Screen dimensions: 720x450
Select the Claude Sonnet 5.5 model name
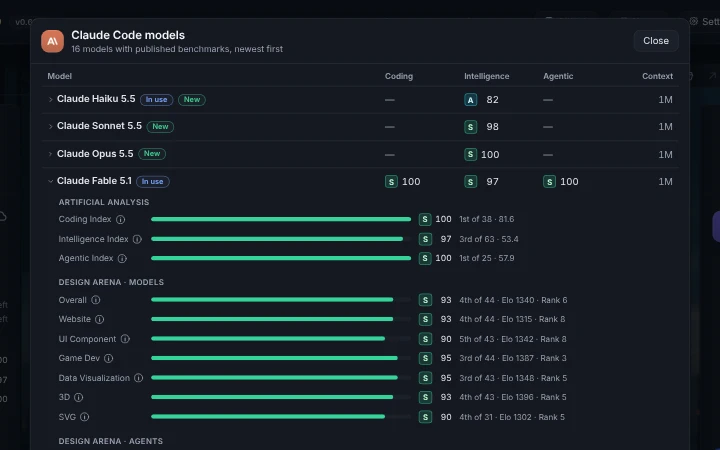point(99,126)
